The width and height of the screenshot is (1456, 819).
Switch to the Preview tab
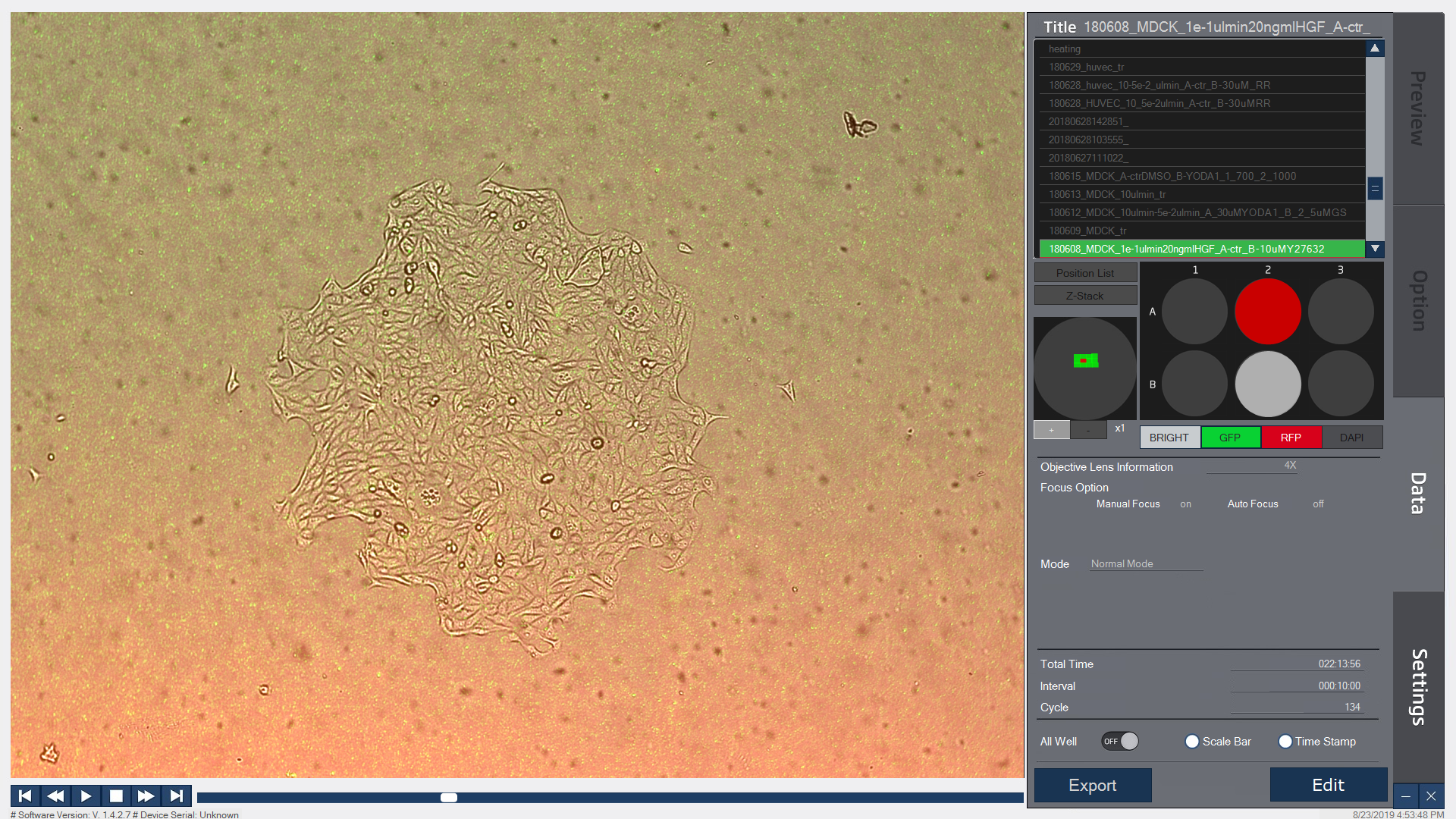(1417, 108)
